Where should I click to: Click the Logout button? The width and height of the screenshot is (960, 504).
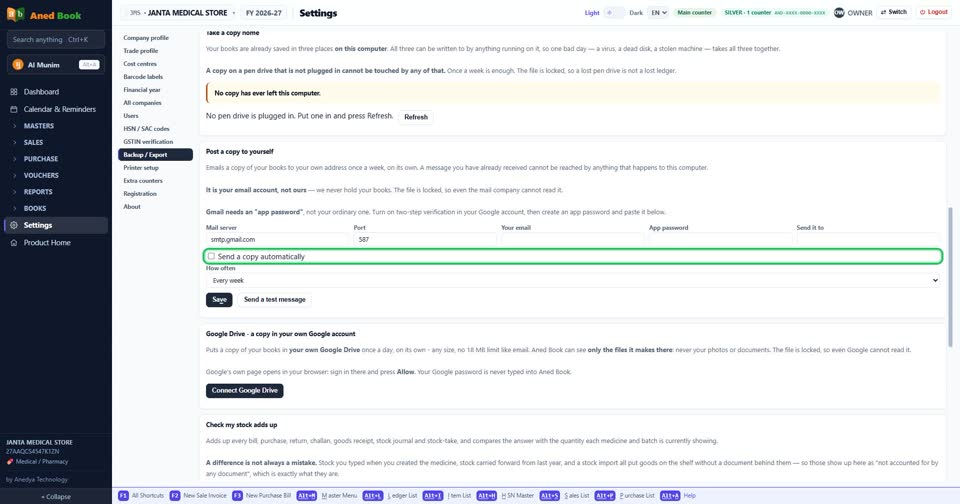point(934,12)
